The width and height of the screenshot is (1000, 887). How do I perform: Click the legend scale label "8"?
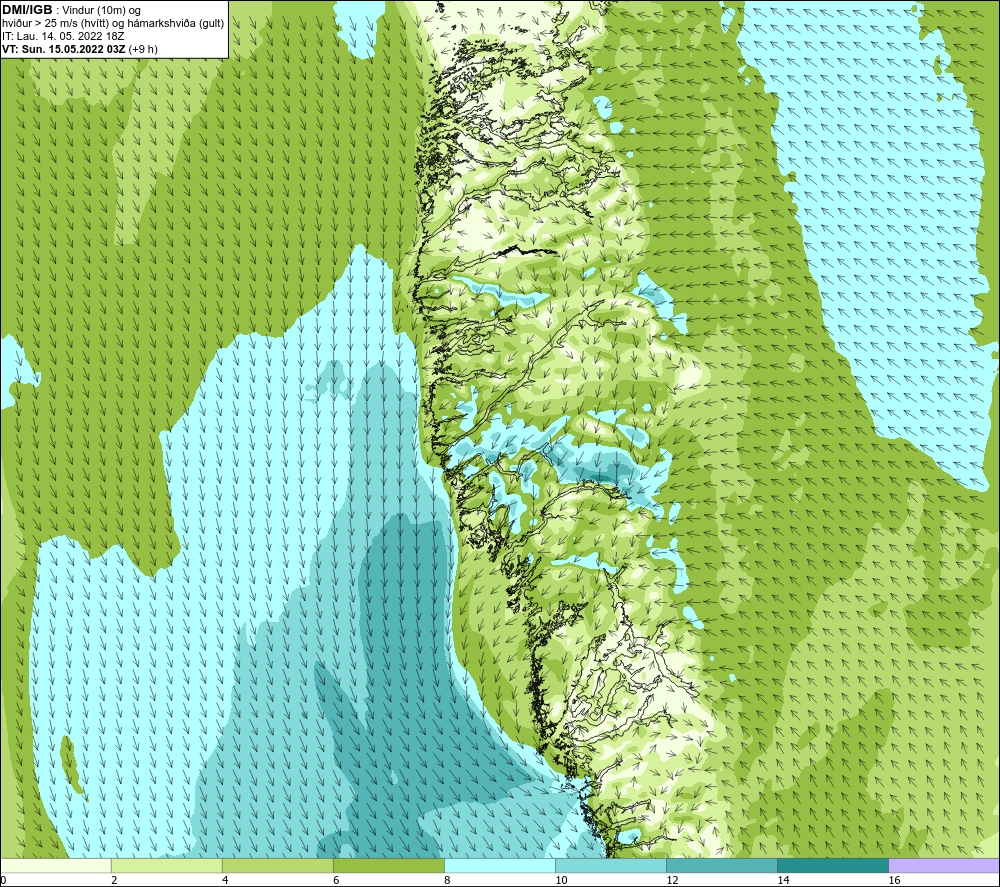(x=447, y=880)
